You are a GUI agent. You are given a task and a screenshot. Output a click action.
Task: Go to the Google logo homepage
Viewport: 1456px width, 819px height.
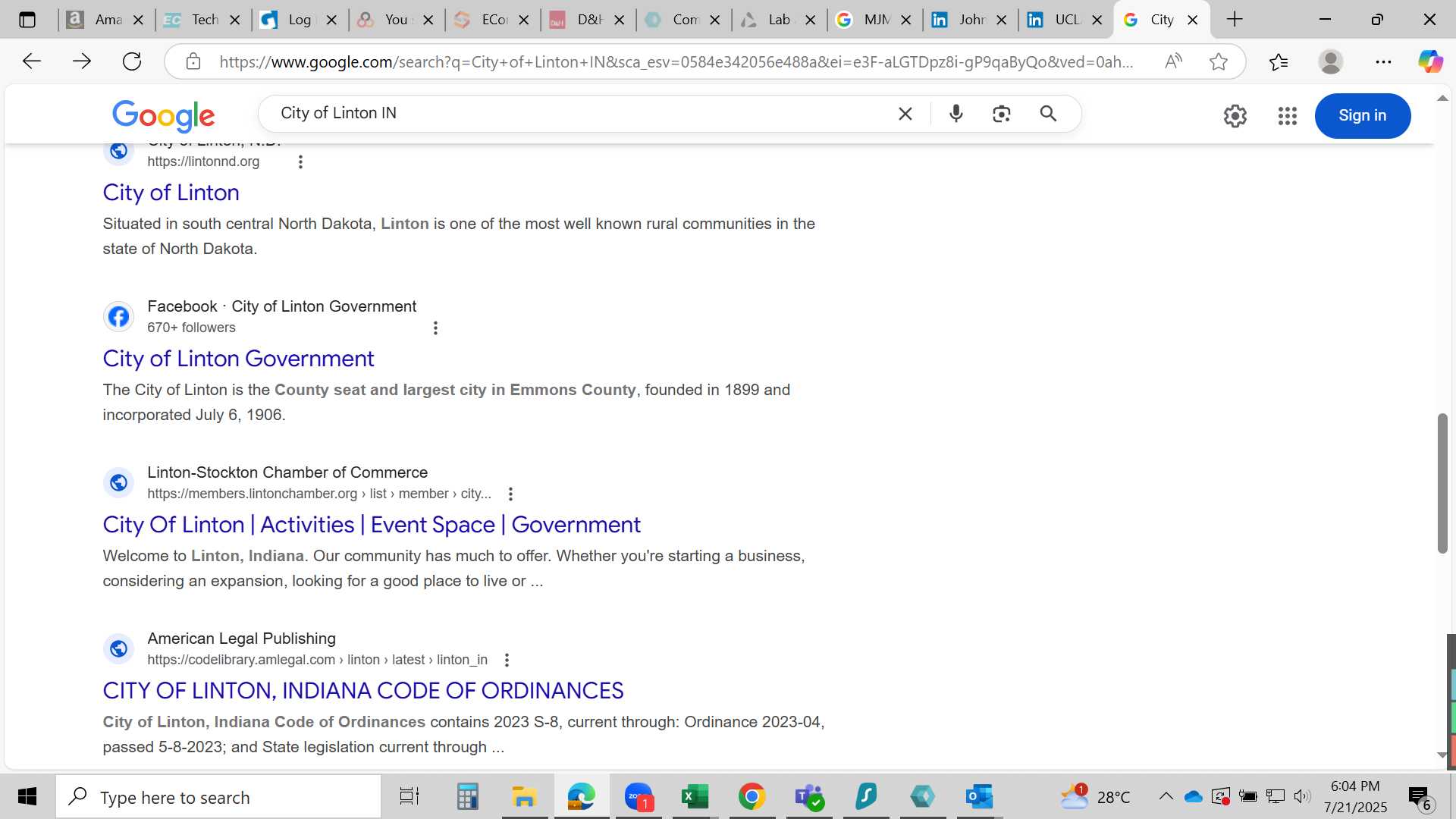(x=164, y=115)
